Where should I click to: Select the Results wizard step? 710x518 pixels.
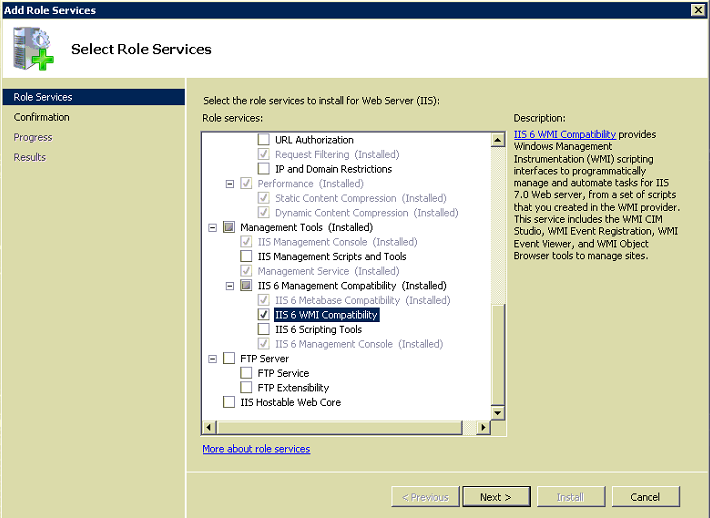click(29, 157)
